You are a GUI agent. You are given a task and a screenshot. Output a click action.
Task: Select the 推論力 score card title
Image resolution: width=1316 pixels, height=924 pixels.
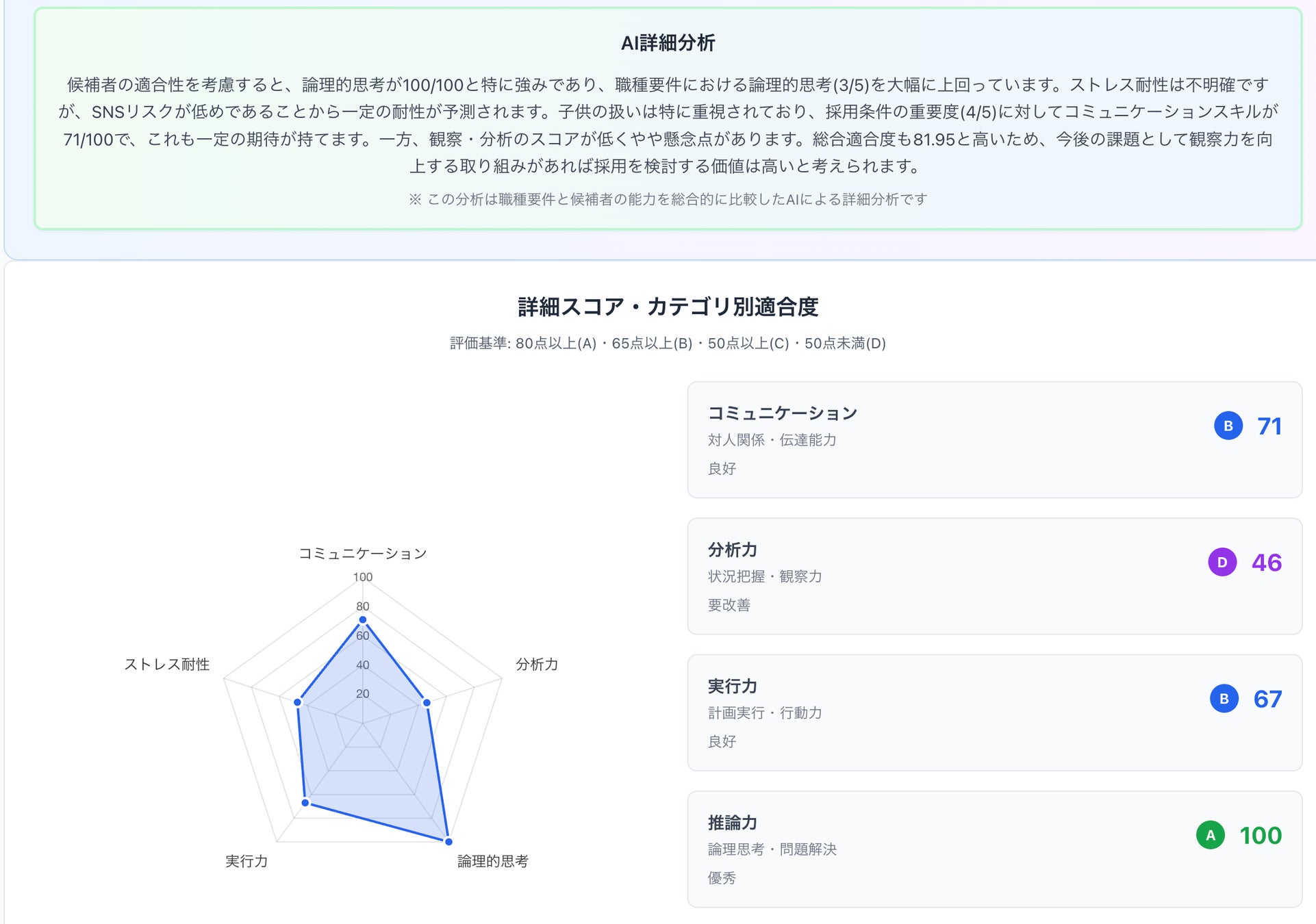(732, 823)
